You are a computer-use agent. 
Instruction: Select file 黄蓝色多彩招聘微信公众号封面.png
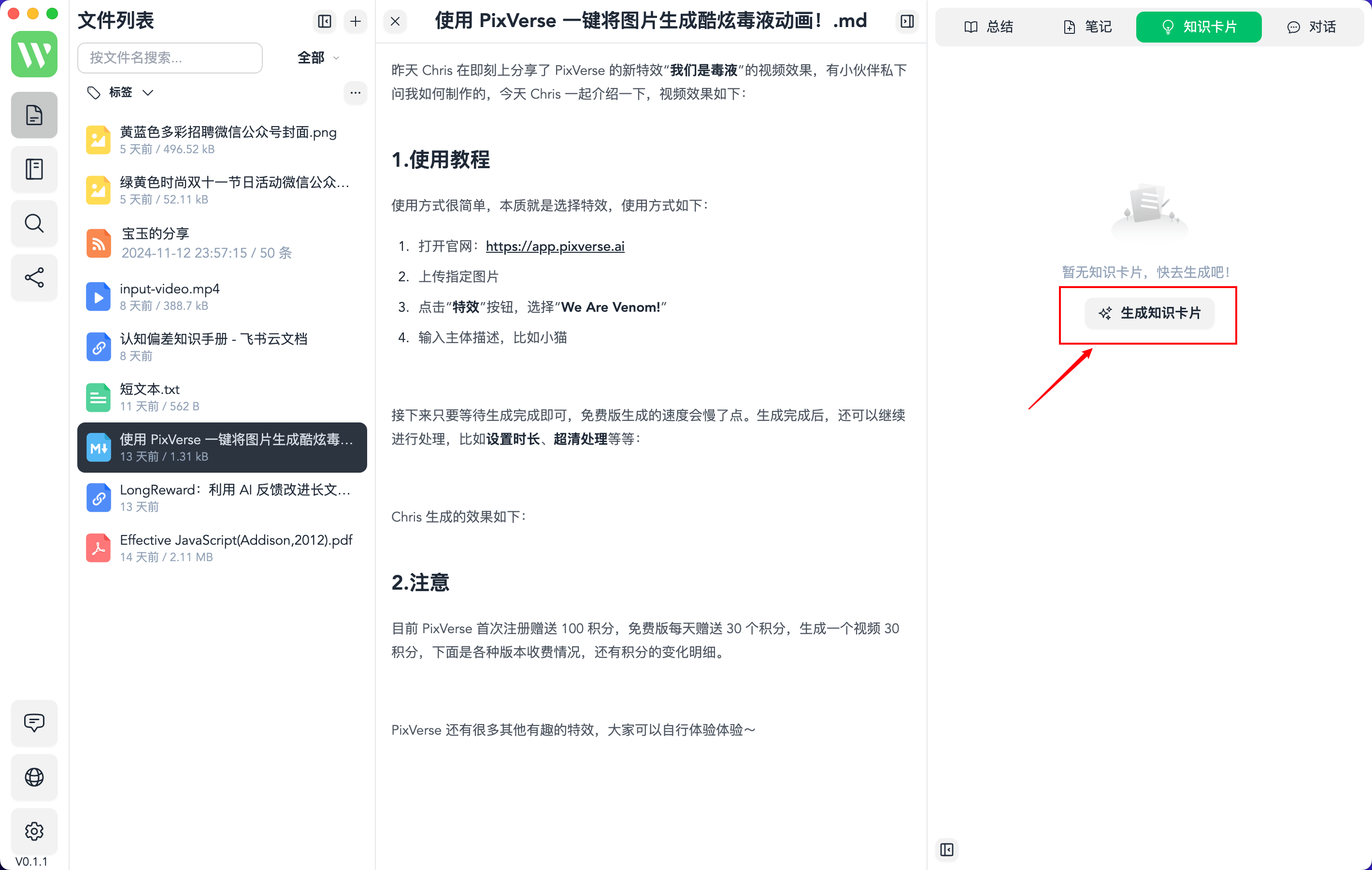tap(222, 140)
